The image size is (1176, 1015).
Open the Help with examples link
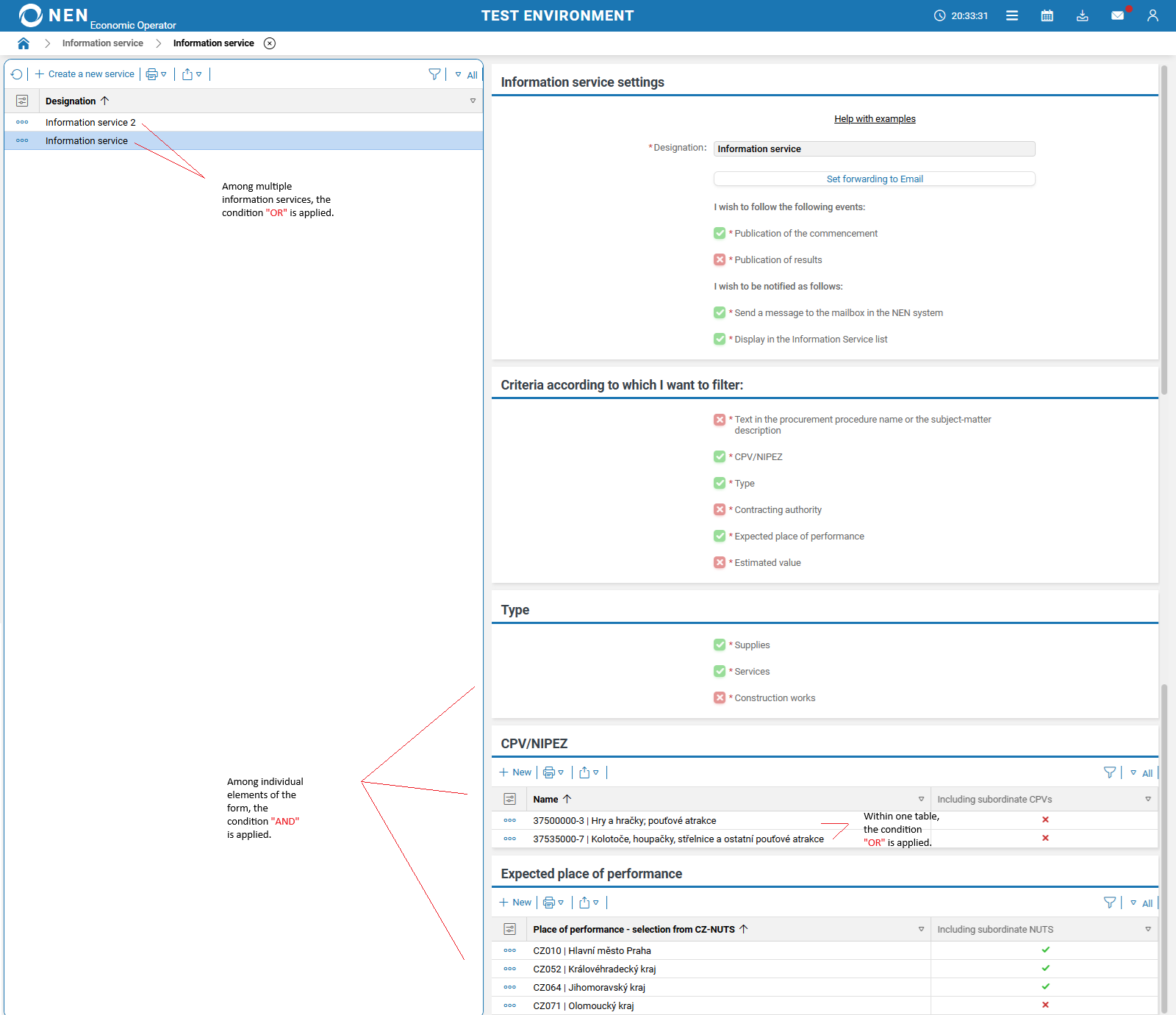tap(875, 119)
